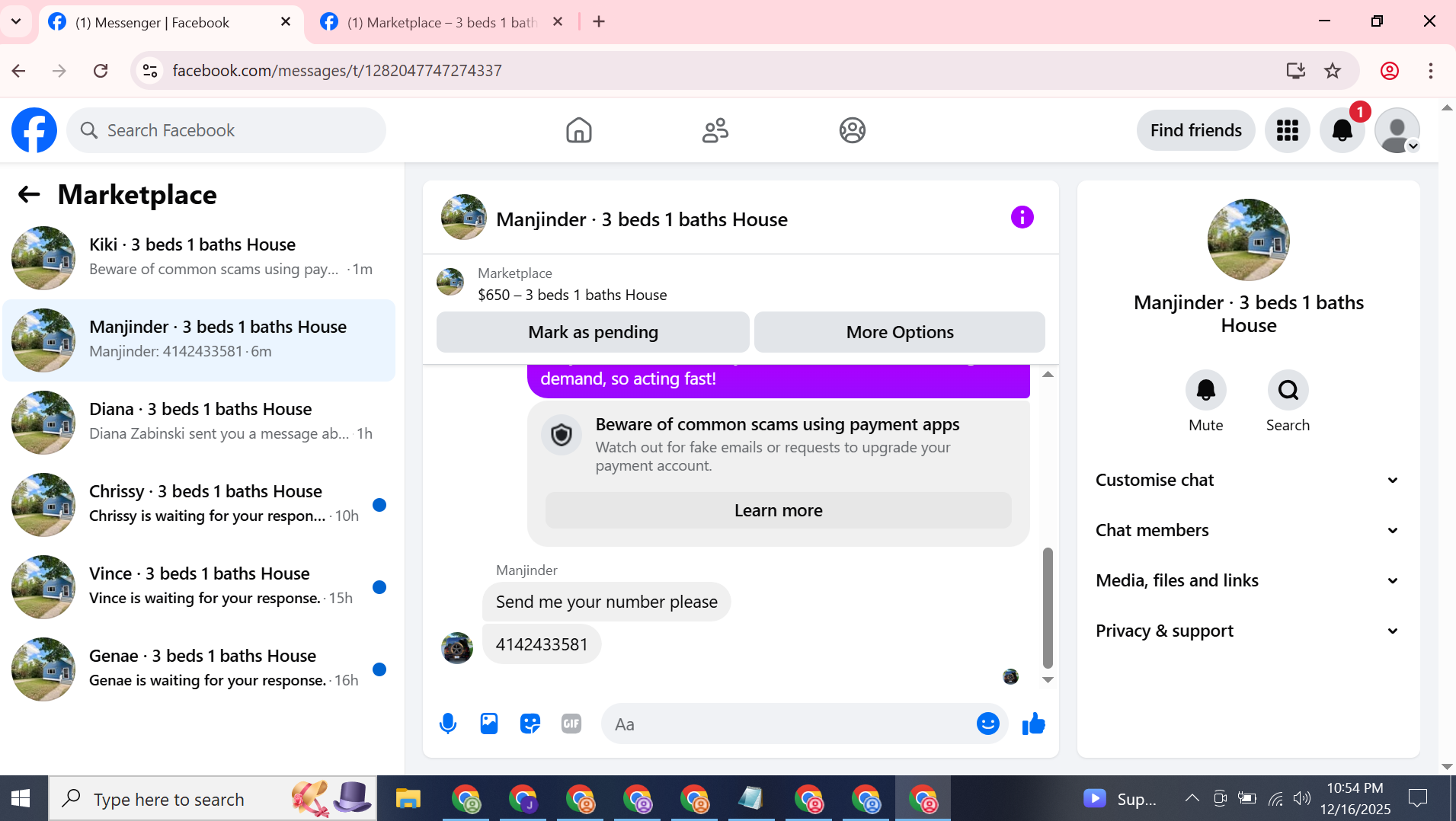This screenshot has width=1456, height=821.
Task: Open File Explorer from the taskbar
Action: coord(408,799)
